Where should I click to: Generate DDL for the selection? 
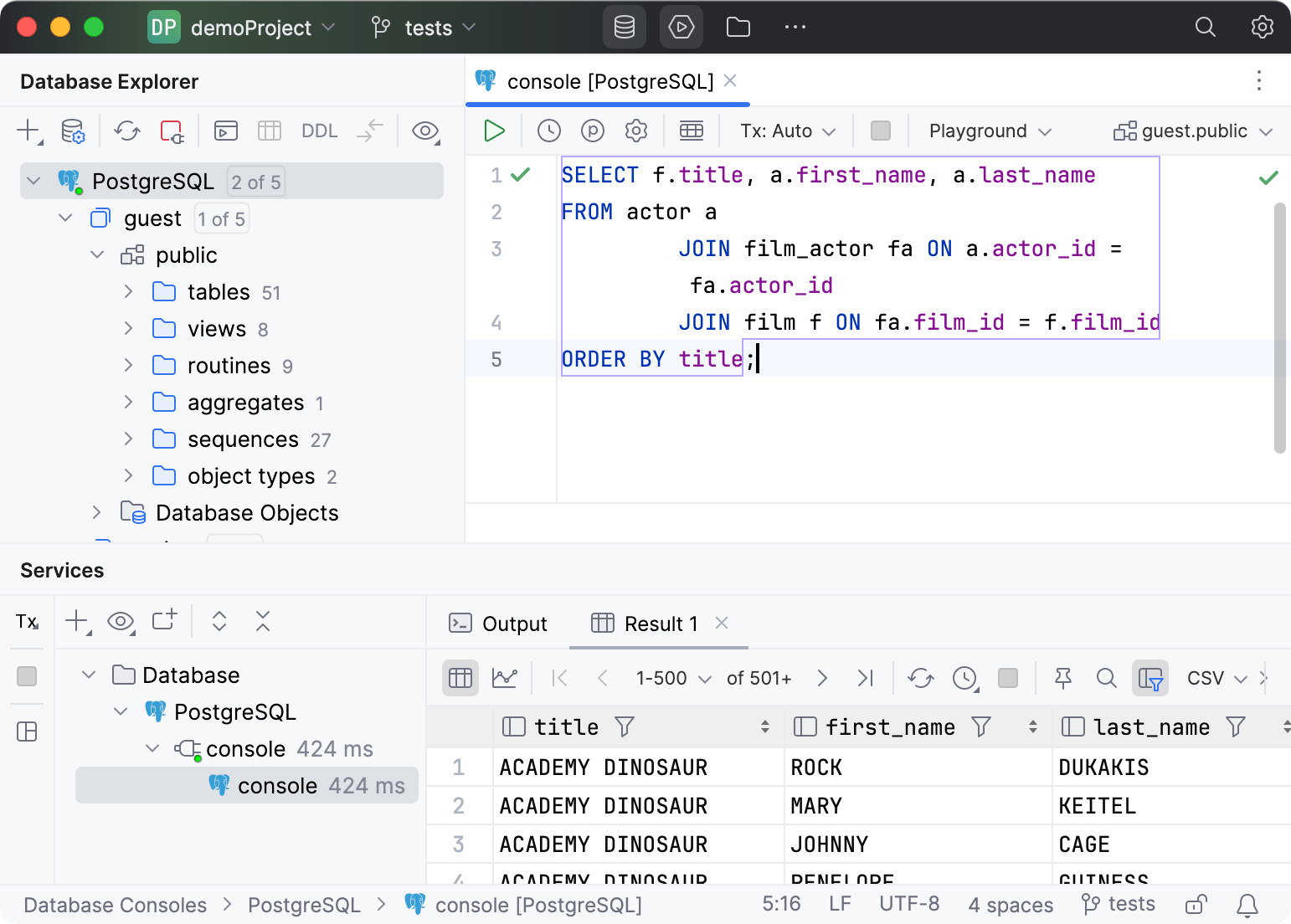319,131
